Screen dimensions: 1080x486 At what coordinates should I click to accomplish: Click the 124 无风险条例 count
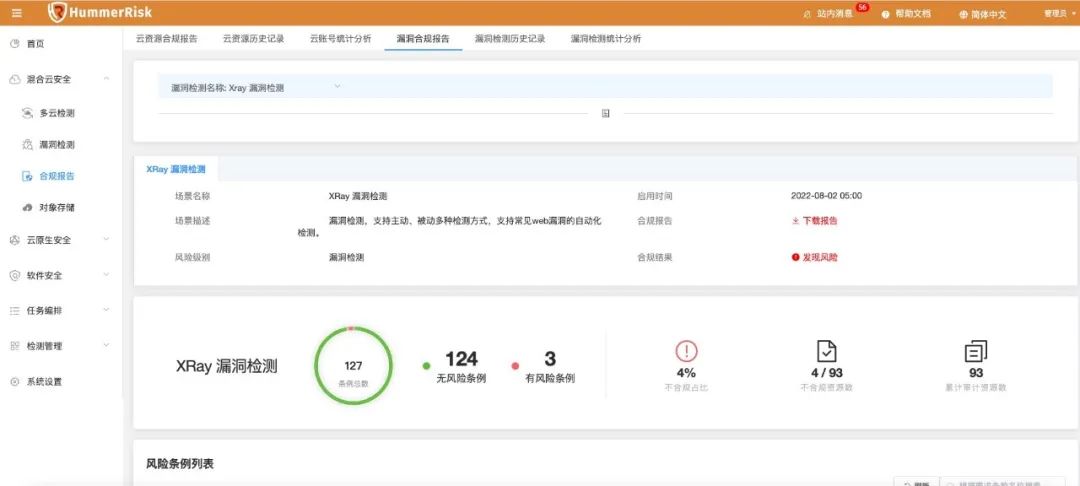pyautogui.click(x=461, y=359)
